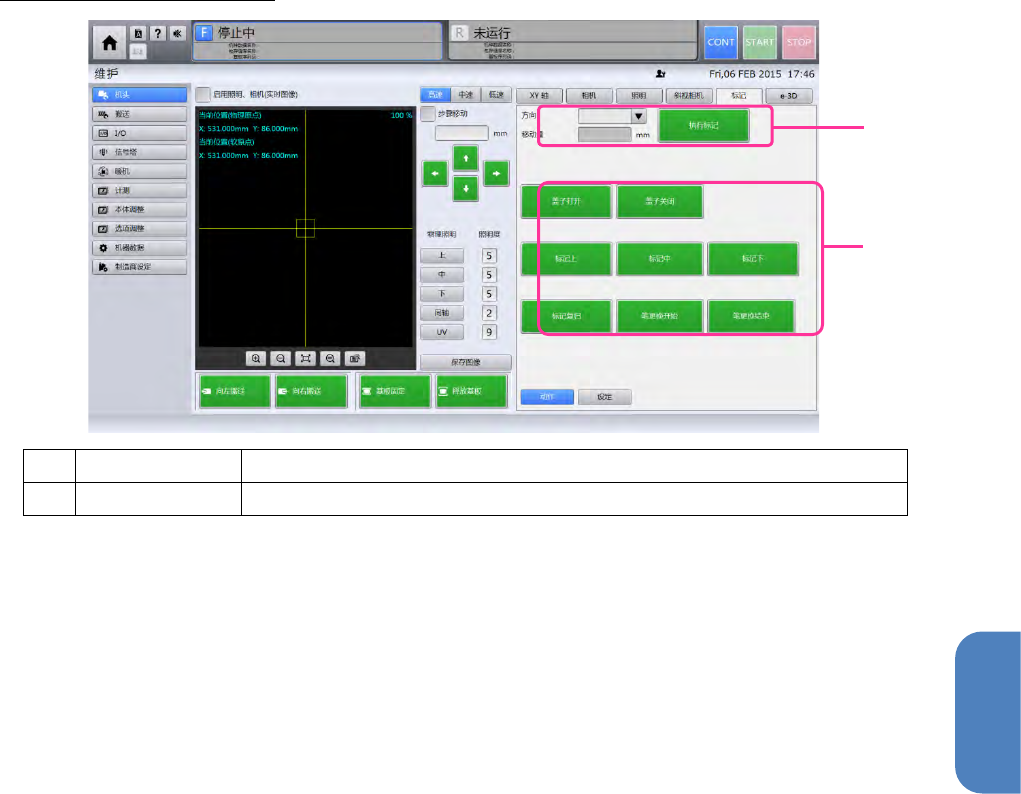Enable 启用照明、相机 live image checkbox
Screen dimensions: 1021x794
(203, 94)
